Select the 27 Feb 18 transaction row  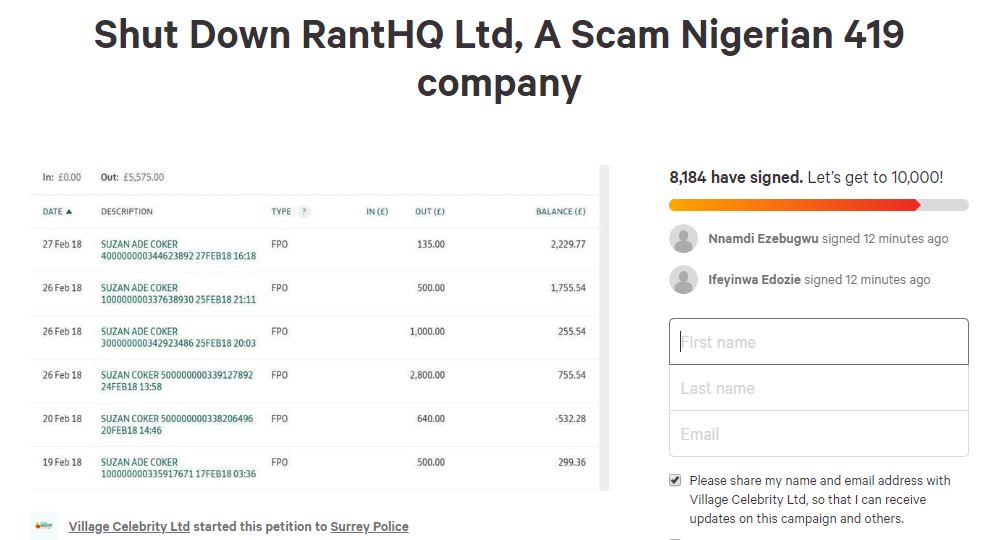(x=314, y=250)
